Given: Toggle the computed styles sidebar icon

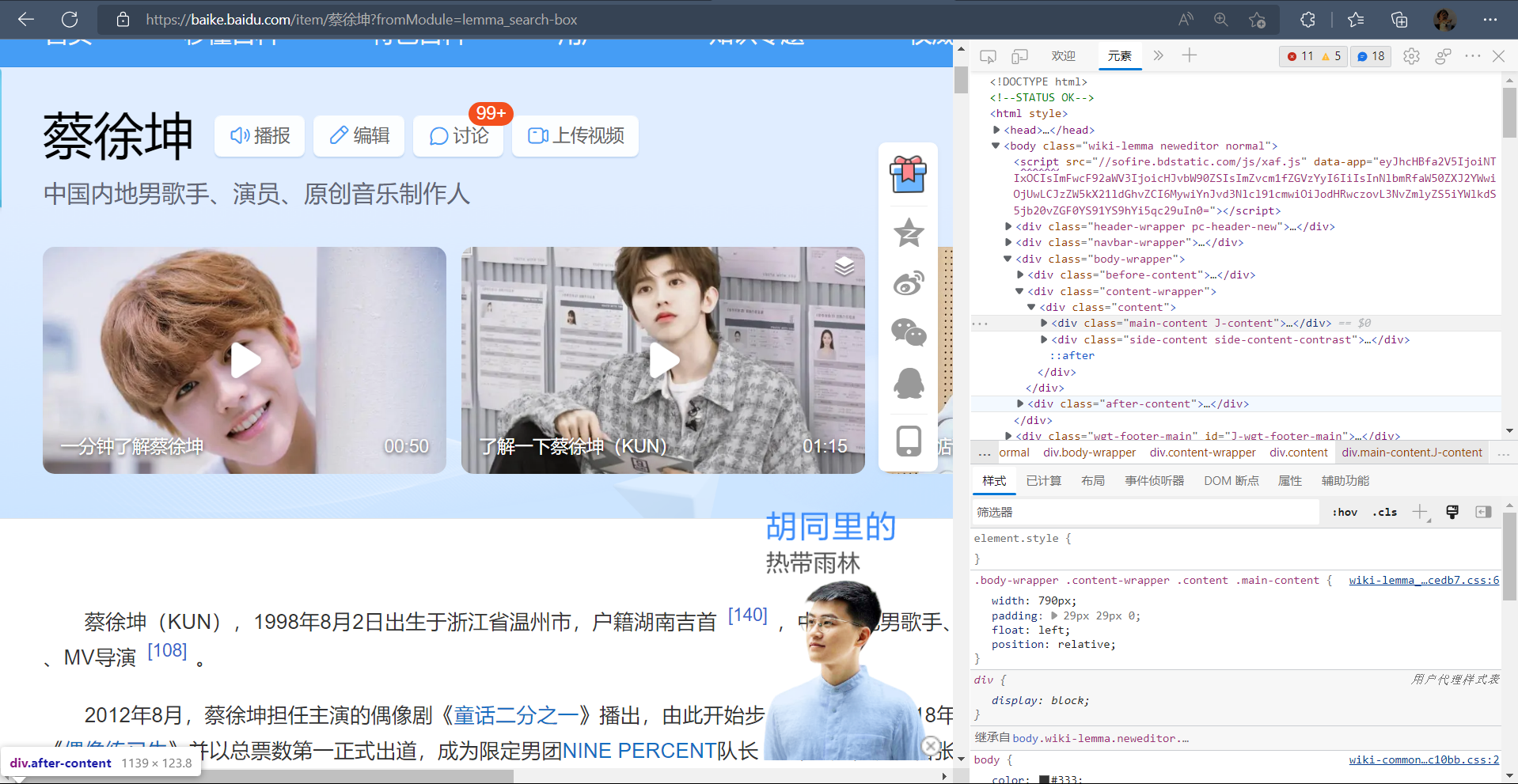Looking at the screenshot, I should coord(1483,512).
